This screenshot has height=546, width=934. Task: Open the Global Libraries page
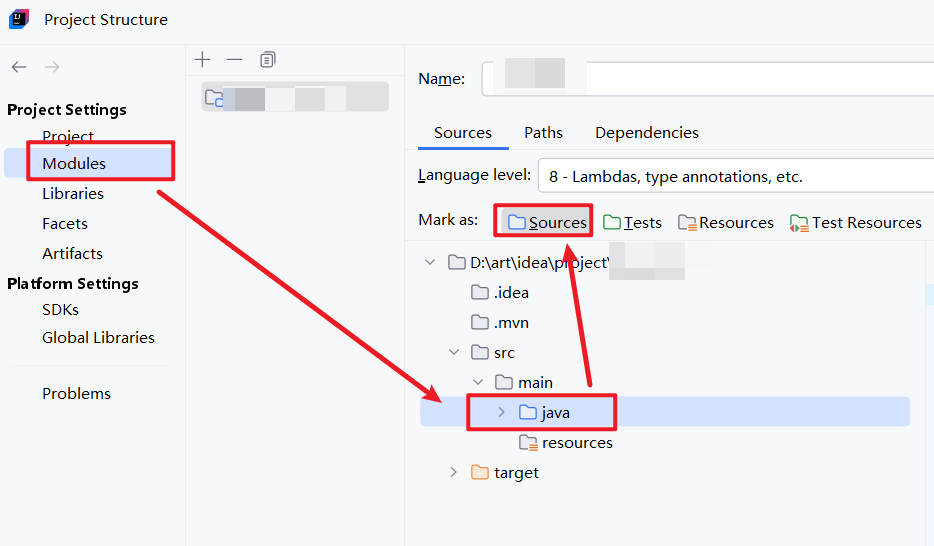coord(98,338)
